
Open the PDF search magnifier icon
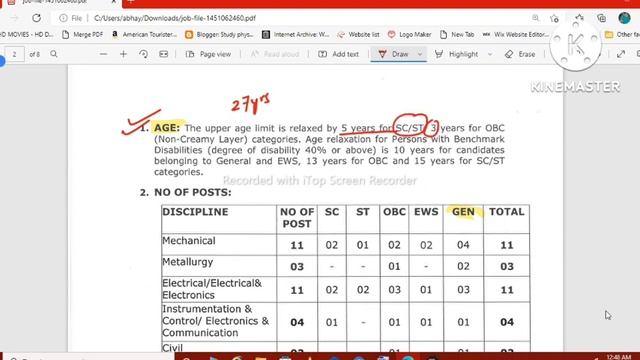coord(54,54)
